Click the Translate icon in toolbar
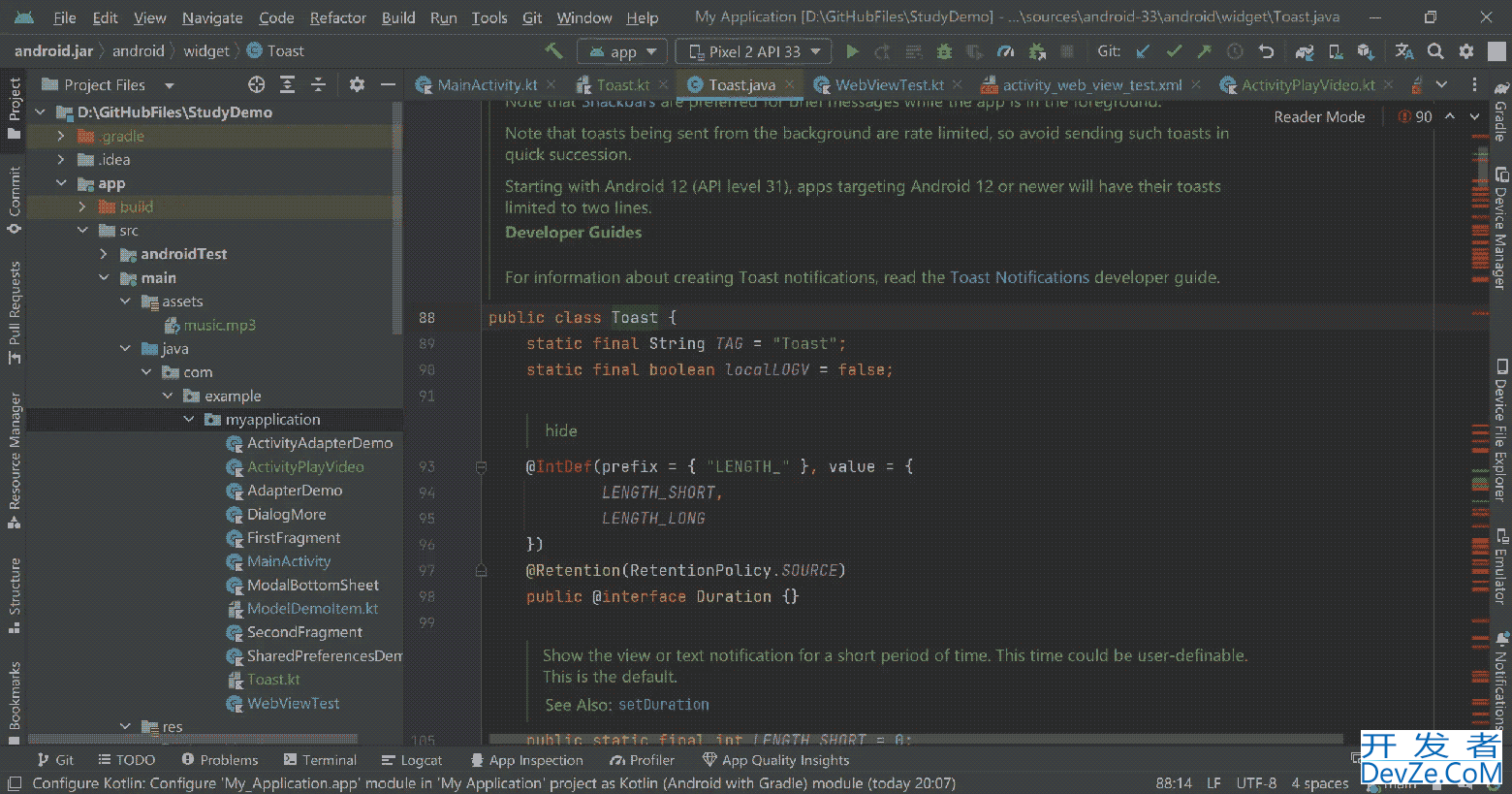The height and width of the screenshot is (794, 1512). [1404, 51]
